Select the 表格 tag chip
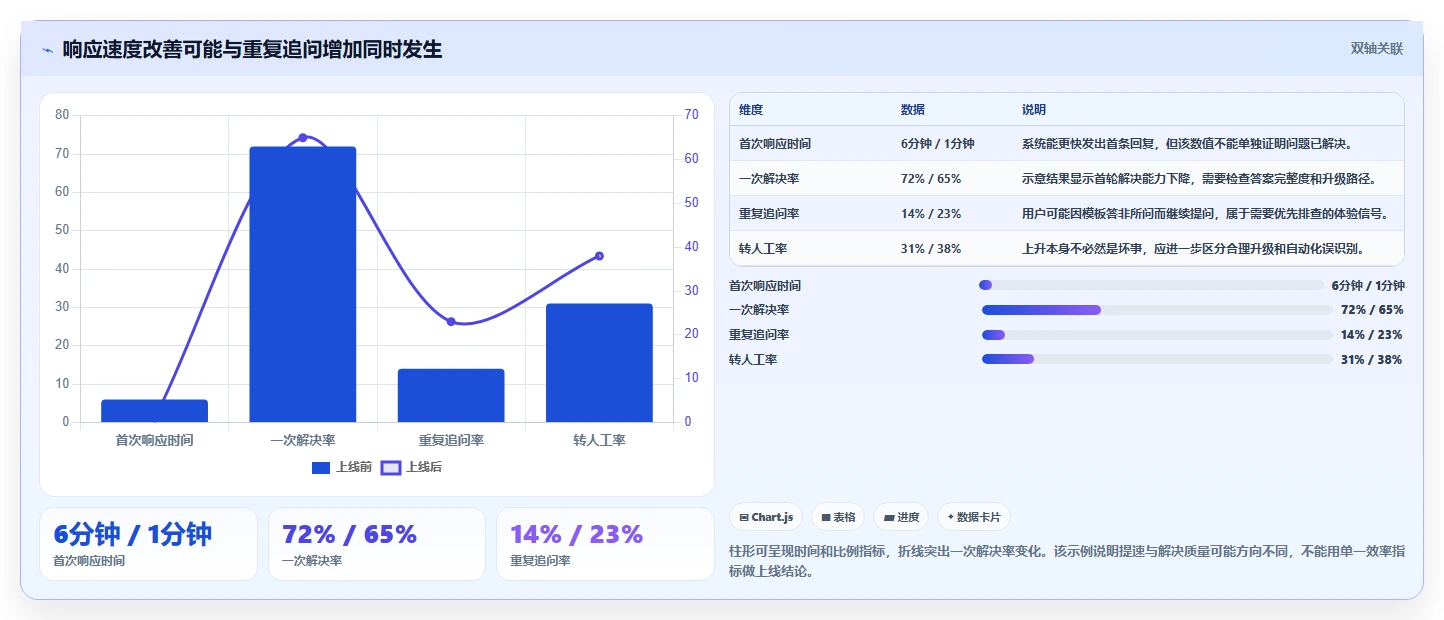The width and height of the screenshot is (1444, 620). (x=838, y=517)
